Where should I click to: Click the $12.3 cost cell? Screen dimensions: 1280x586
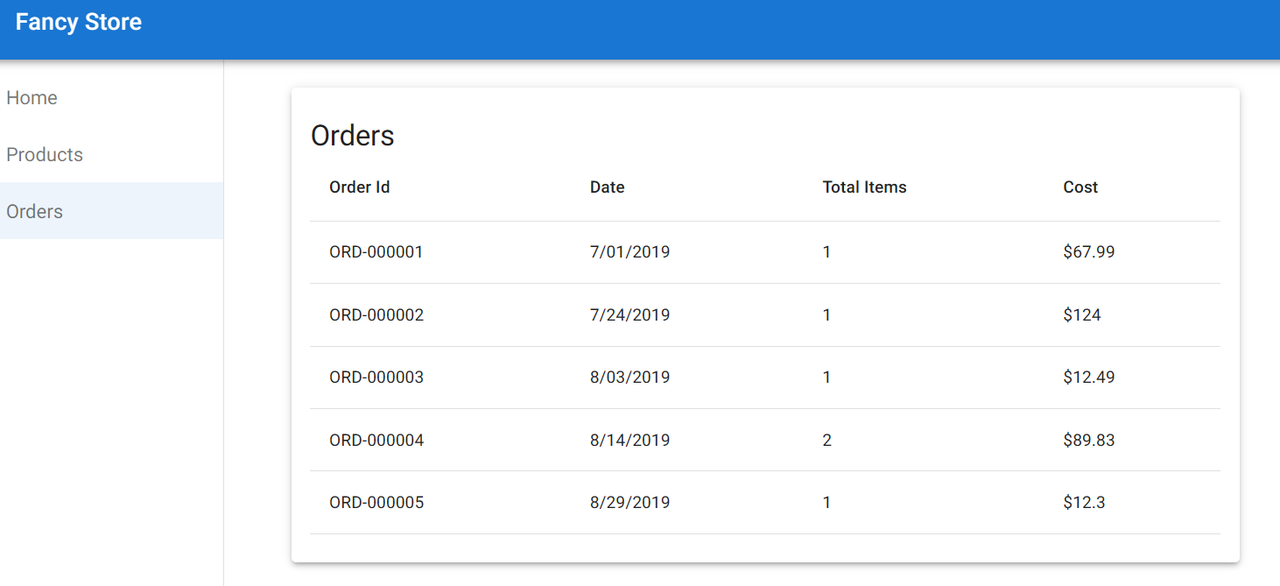pos(1084,502)
